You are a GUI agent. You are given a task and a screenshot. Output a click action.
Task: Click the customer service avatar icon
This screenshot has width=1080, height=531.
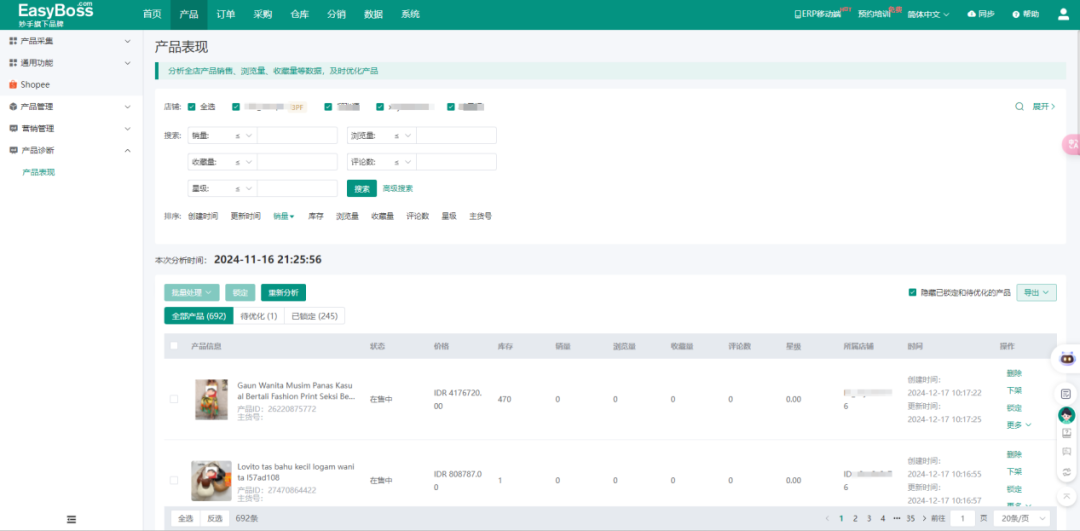click(1066, 415)
